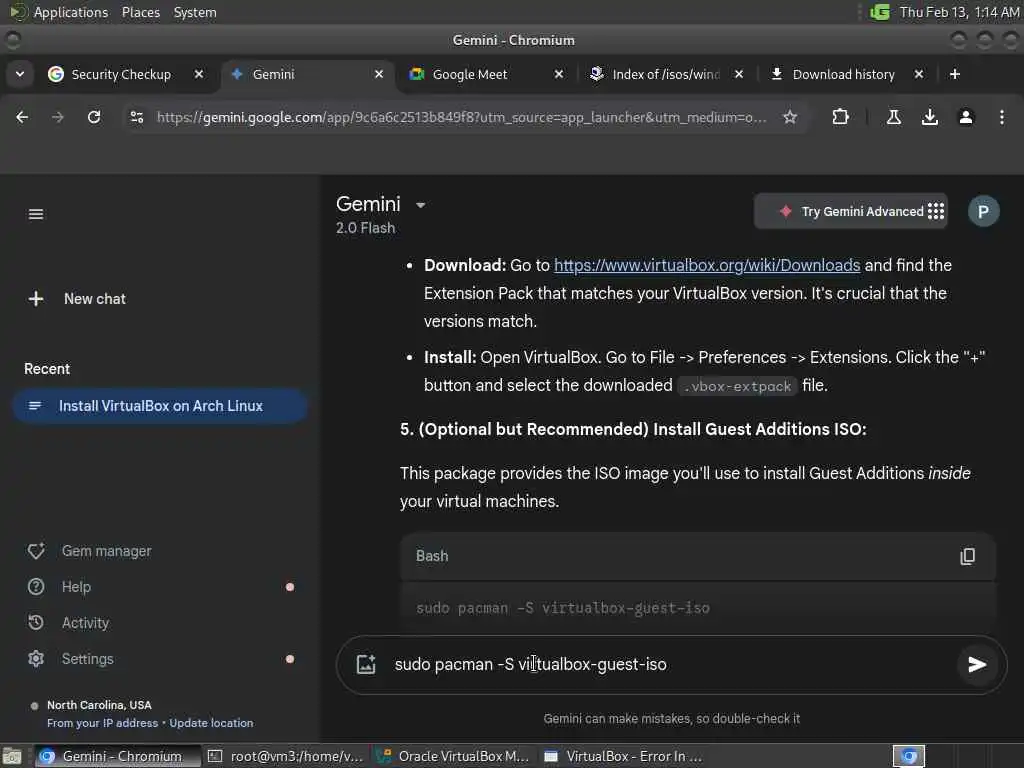Image resolution: width=1024 pixels, height=768 pixels.
Task: Open the Places menu
Action: 140,12
